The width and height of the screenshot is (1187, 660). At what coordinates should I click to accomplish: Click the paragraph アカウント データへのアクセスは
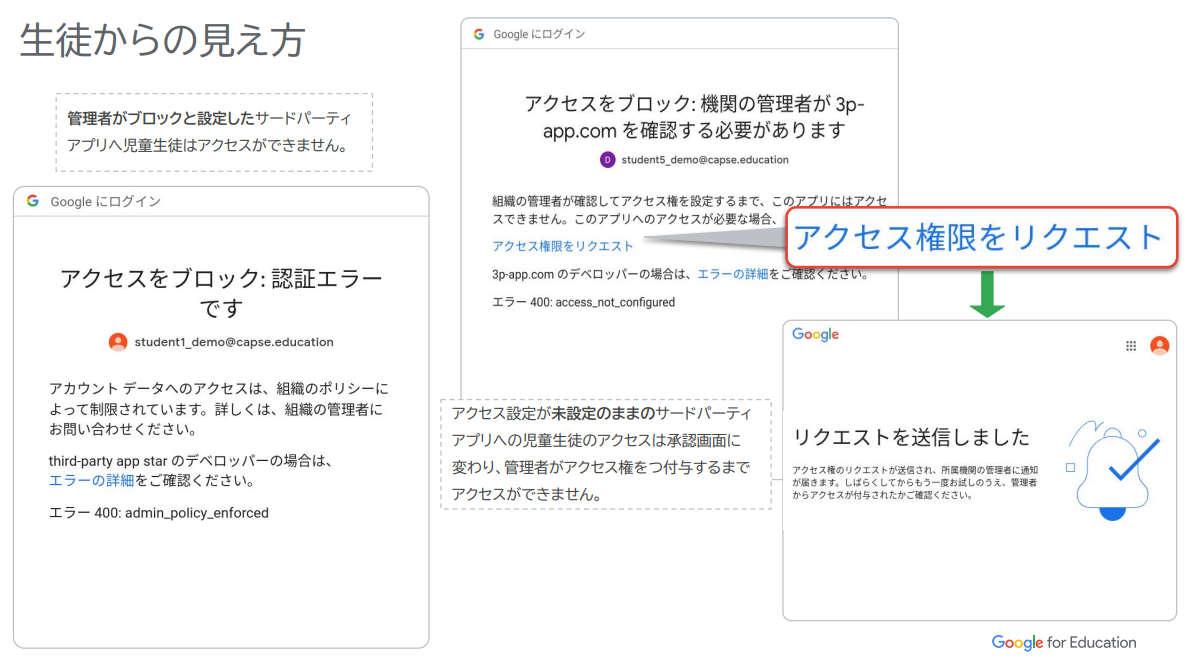point(219,409)
